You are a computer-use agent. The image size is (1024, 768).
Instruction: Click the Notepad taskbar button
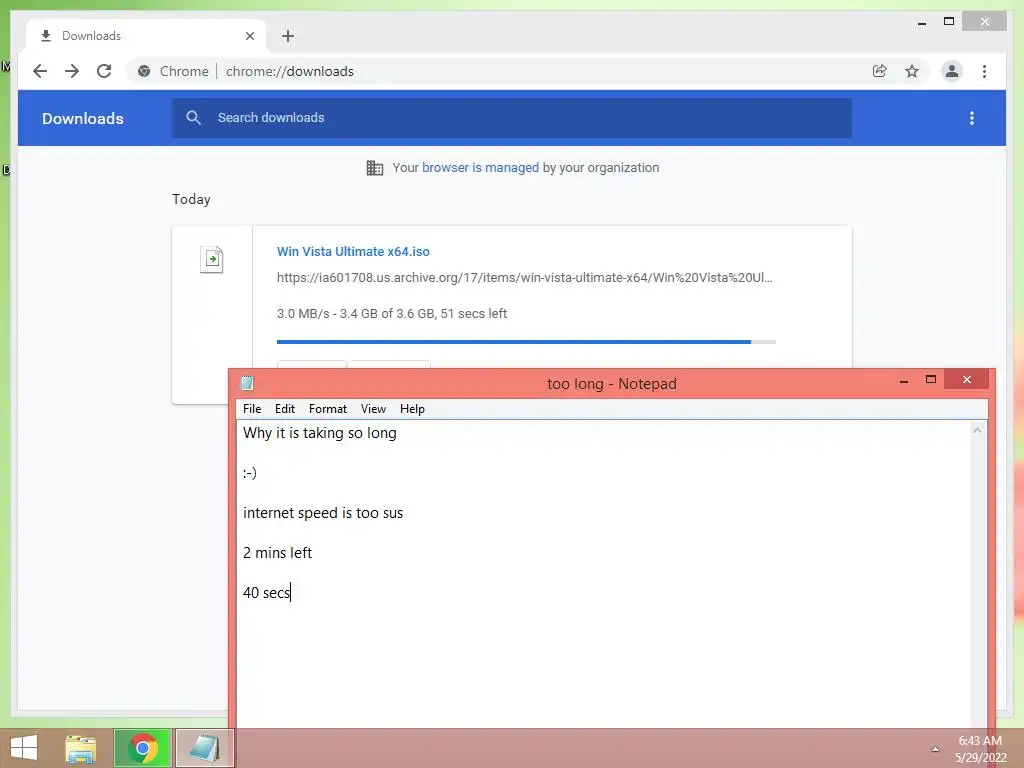(x=204, y=748)
